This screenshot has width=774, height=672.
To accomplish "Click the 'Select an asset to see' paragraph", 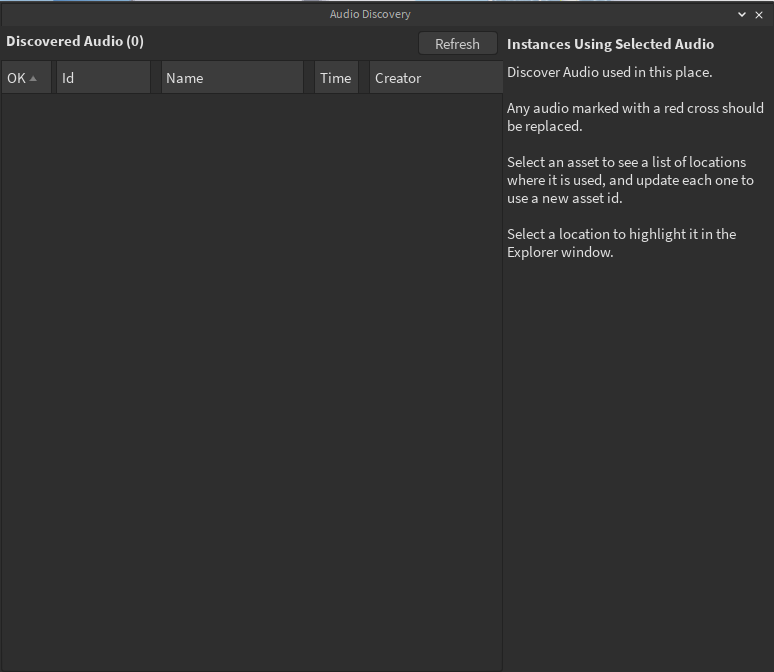I will pos(630,180).
